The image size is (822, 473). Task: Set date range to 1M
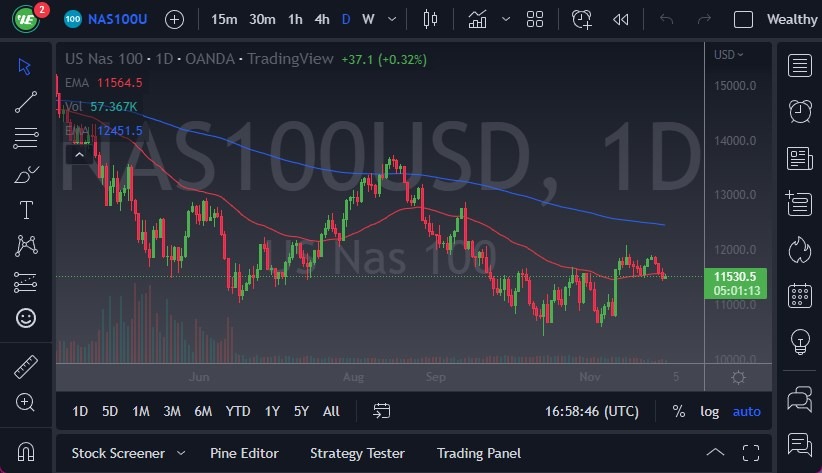tap(140, 411)
